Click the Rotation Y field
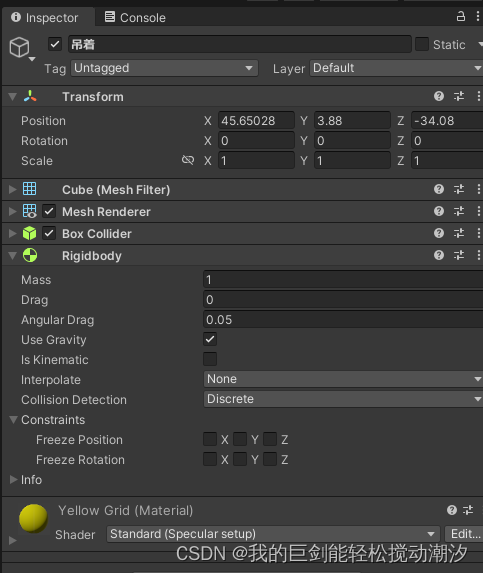This screenshot has width=483, height=573. (352, 141)
